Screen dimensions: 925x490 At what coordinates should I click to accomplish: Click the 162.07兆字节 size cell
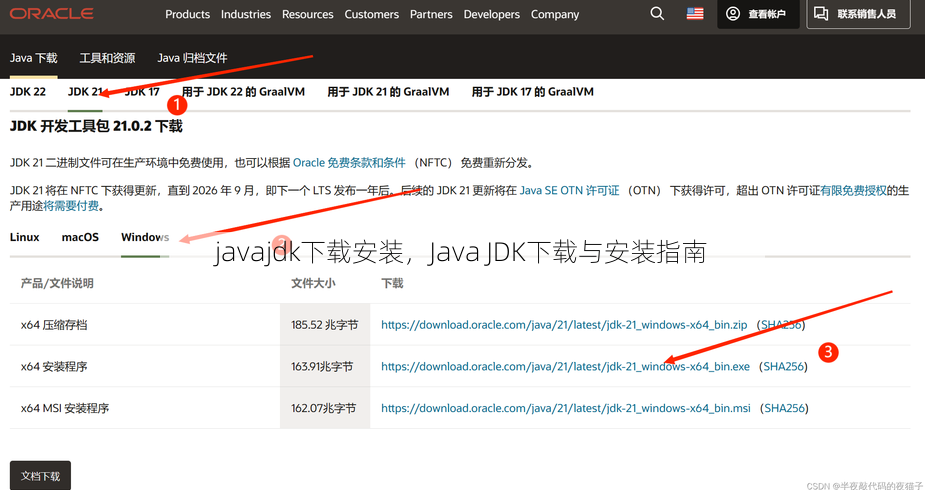click(323, 408)
